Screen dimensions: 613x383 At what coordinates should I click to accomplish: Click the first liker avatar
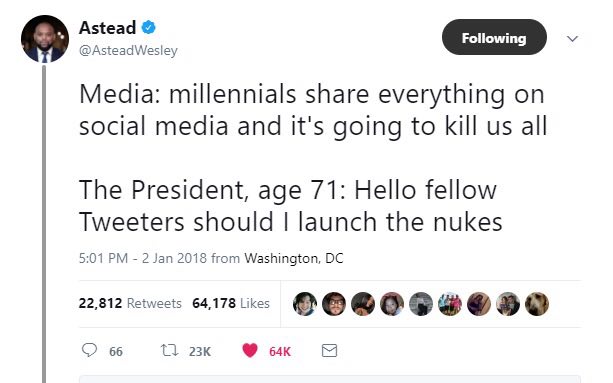[305, 304]
